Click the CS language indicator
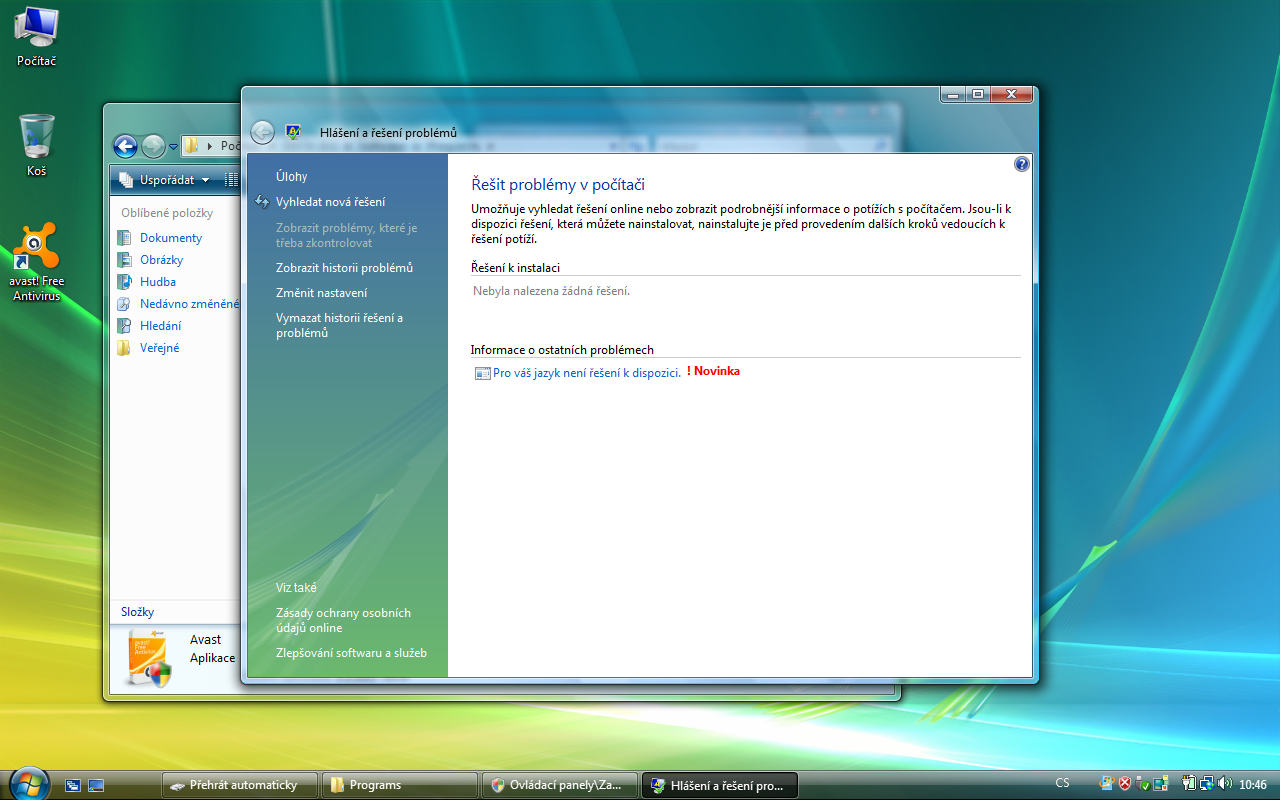Screen dimensions: 1280x800 [1062, 784]
